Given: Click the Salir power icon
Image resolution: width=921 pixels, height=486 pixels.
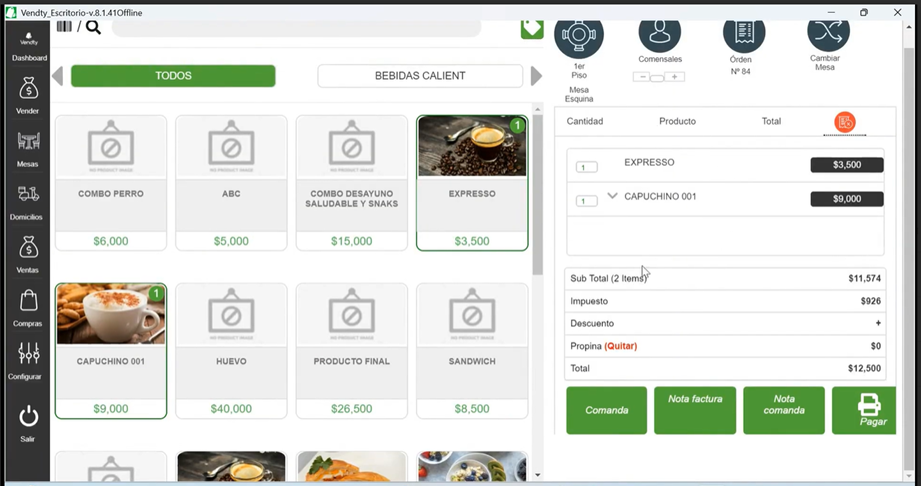Looking at the screenshot, I should click(x=28, y=417).
